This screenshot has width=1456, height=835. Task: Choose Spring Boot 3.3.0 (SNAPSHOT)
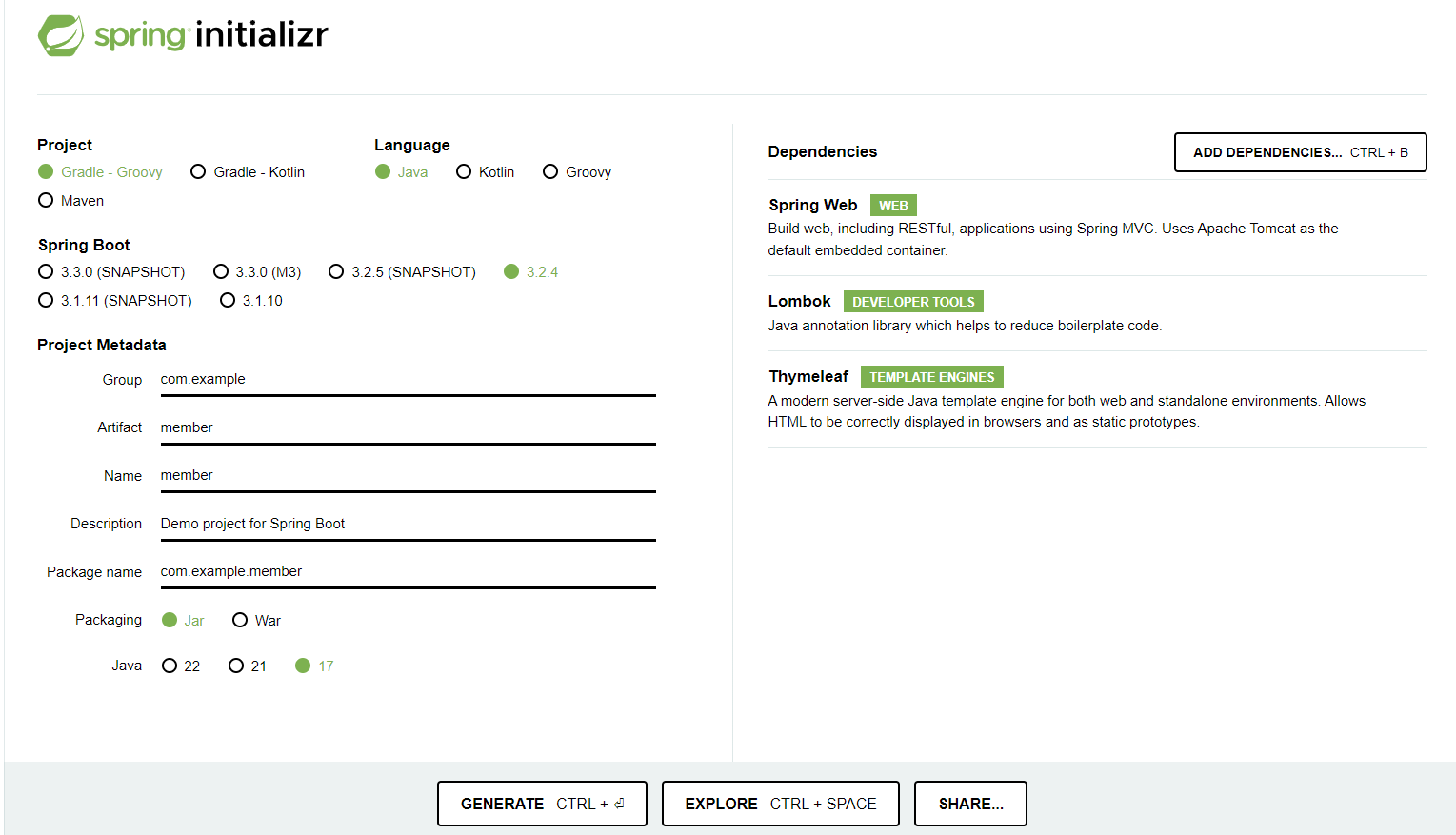pos(111,272)
